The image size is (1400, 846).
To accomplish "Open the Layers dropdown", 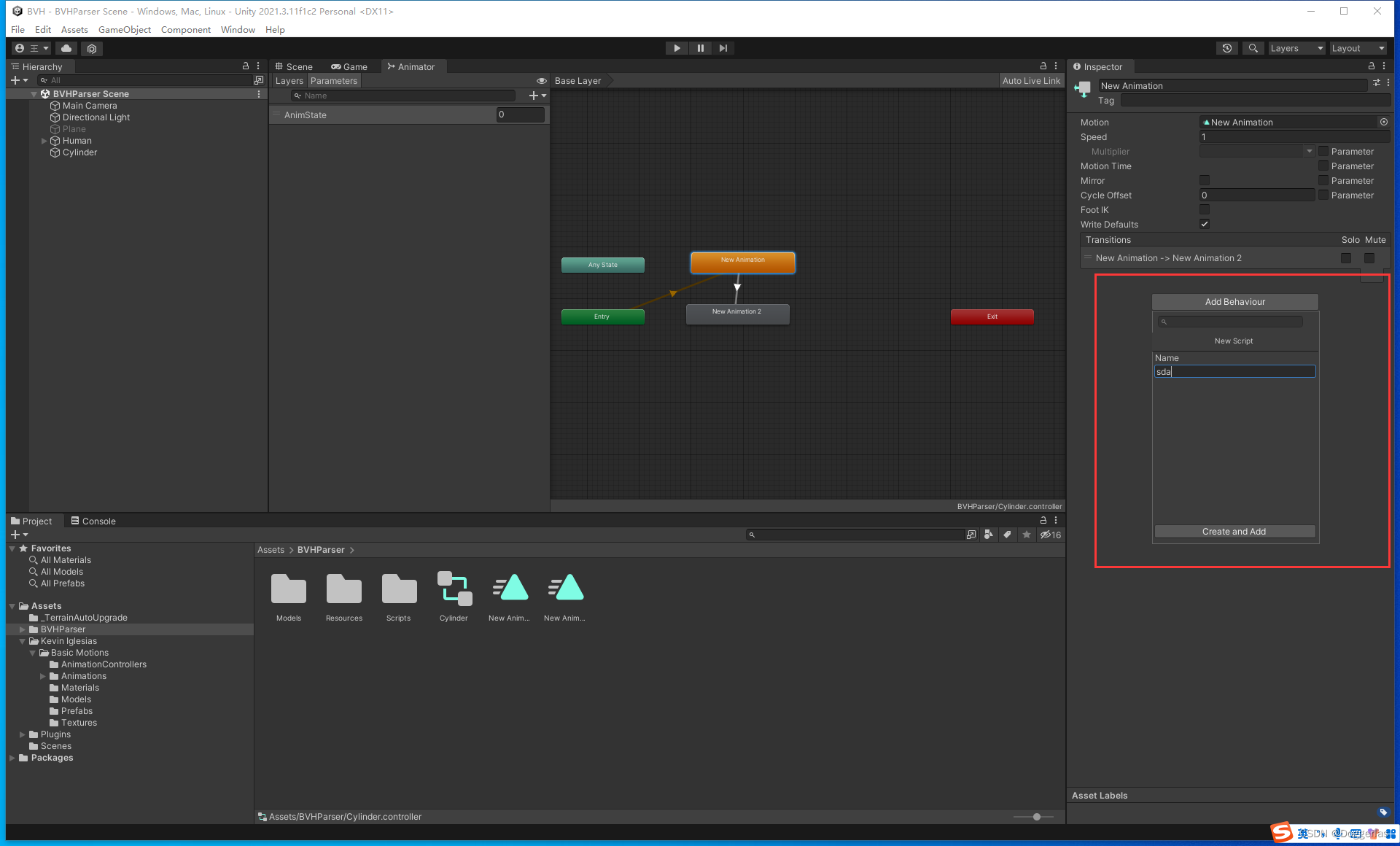I will (1296, 48).
